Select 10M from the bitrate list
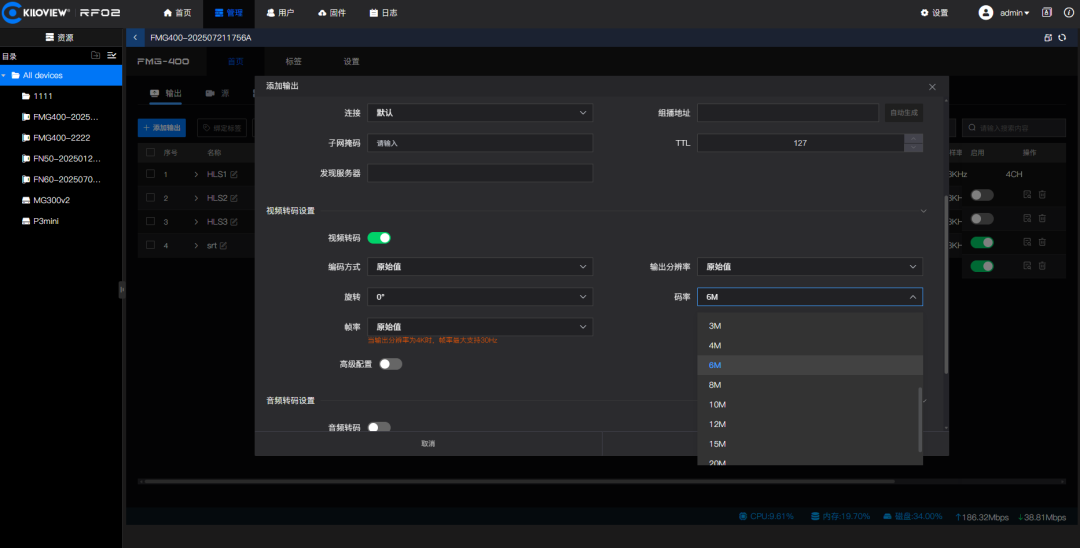This screenshot has height=548, width=1080. click(717, 404)
